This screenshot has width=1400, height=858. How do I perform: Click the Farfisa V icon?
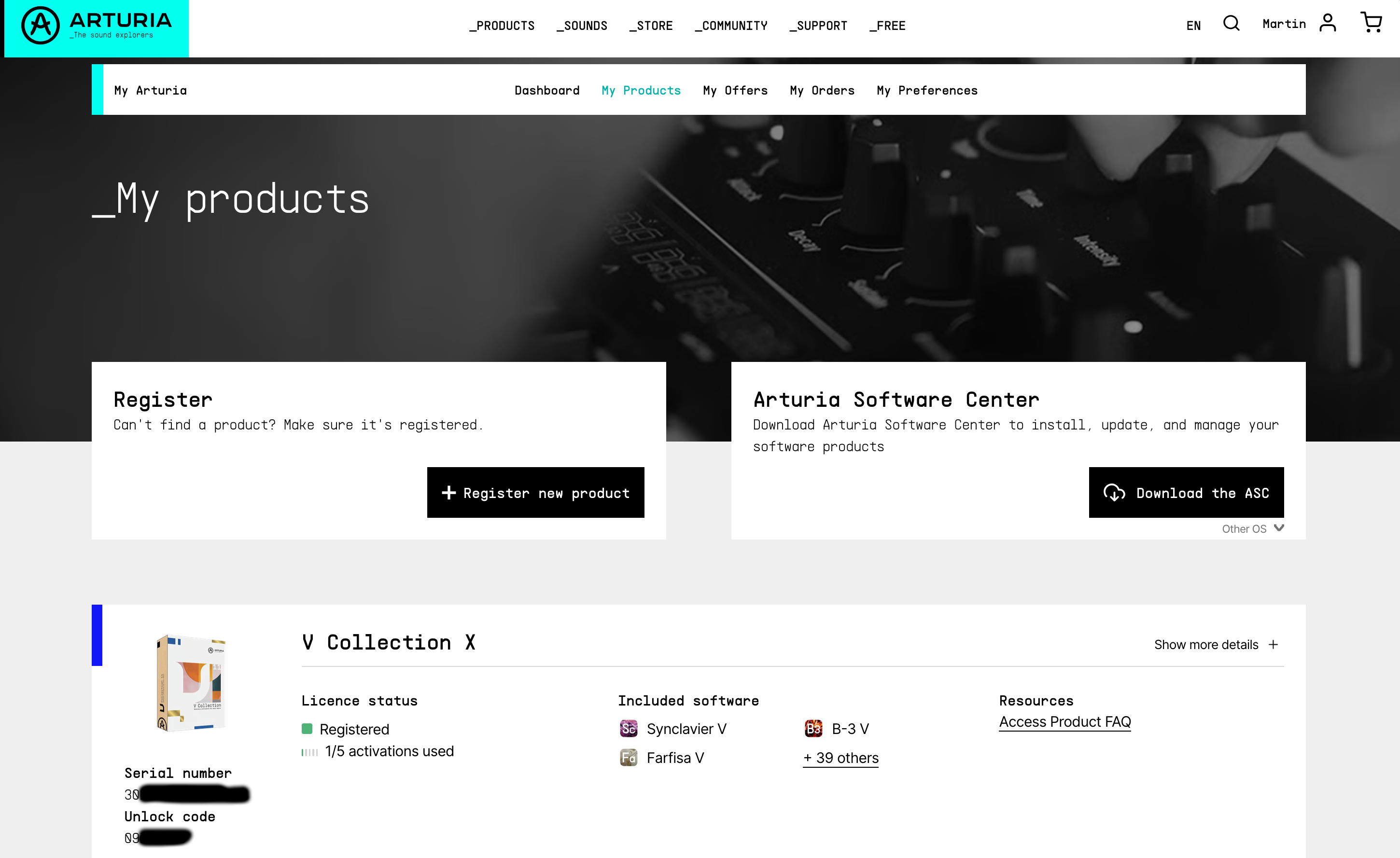click(629, 758)
